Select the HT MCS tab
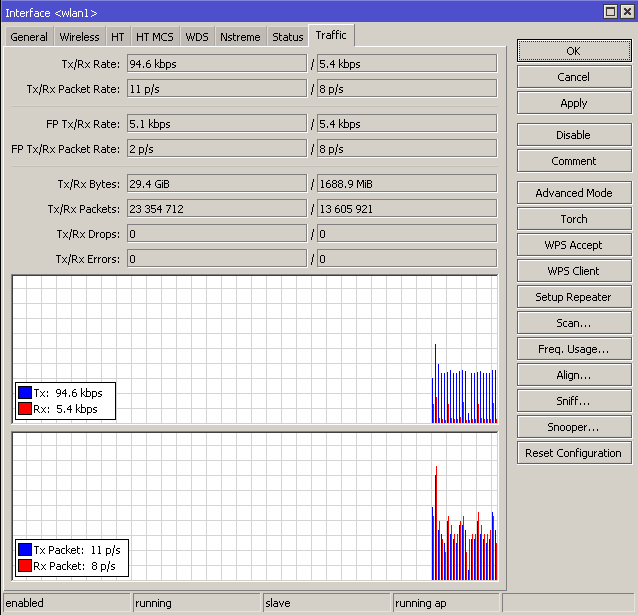The image size is (638, 615). pos(154,37)
